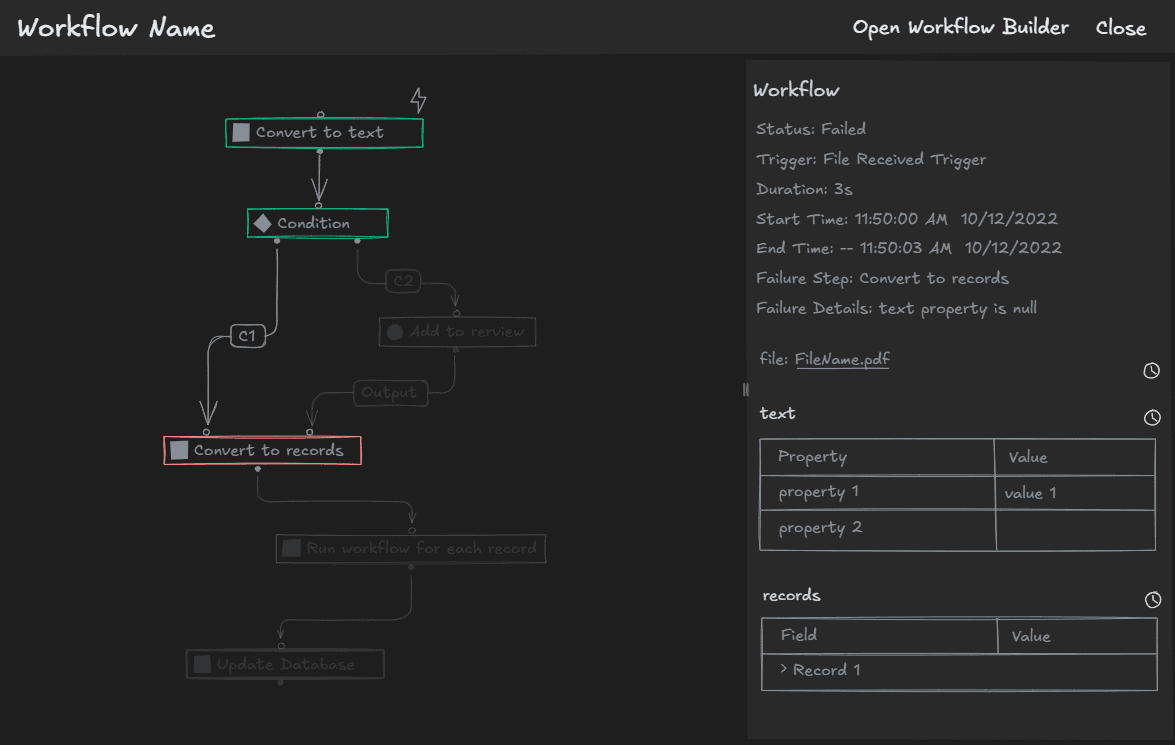
Task: Click the square icon on Convert to text node
Action: point(240,131)
